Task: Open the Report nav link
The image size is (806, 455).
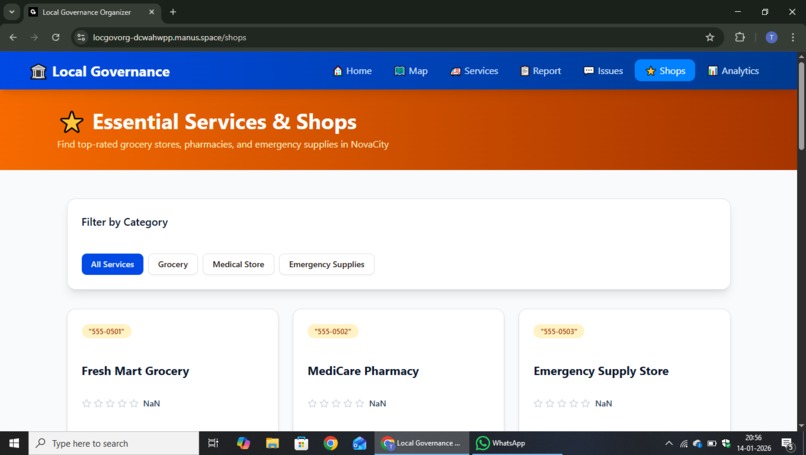Action: click(540, 71)
